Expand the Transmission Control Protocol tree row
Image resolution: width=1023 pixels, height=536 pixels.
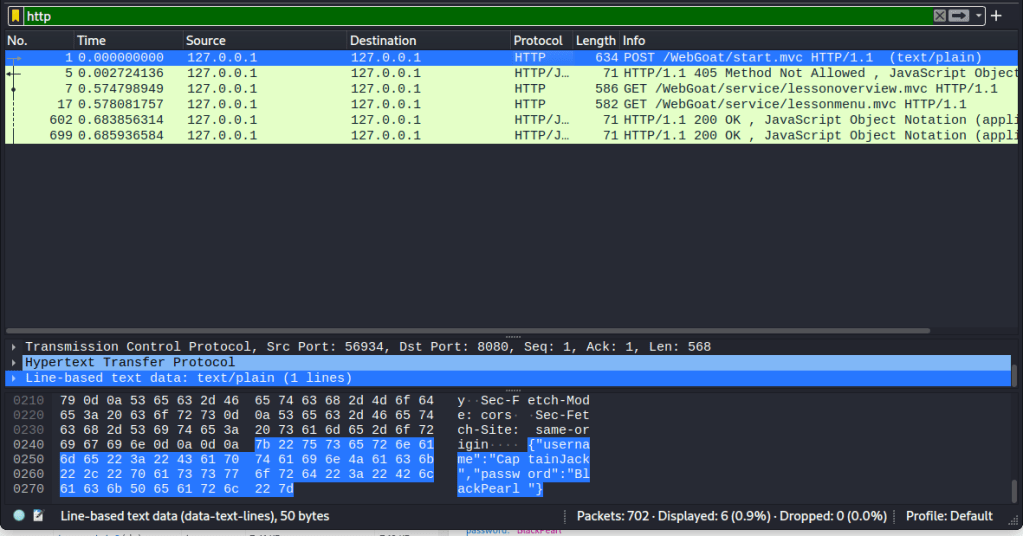pos(14,347)
